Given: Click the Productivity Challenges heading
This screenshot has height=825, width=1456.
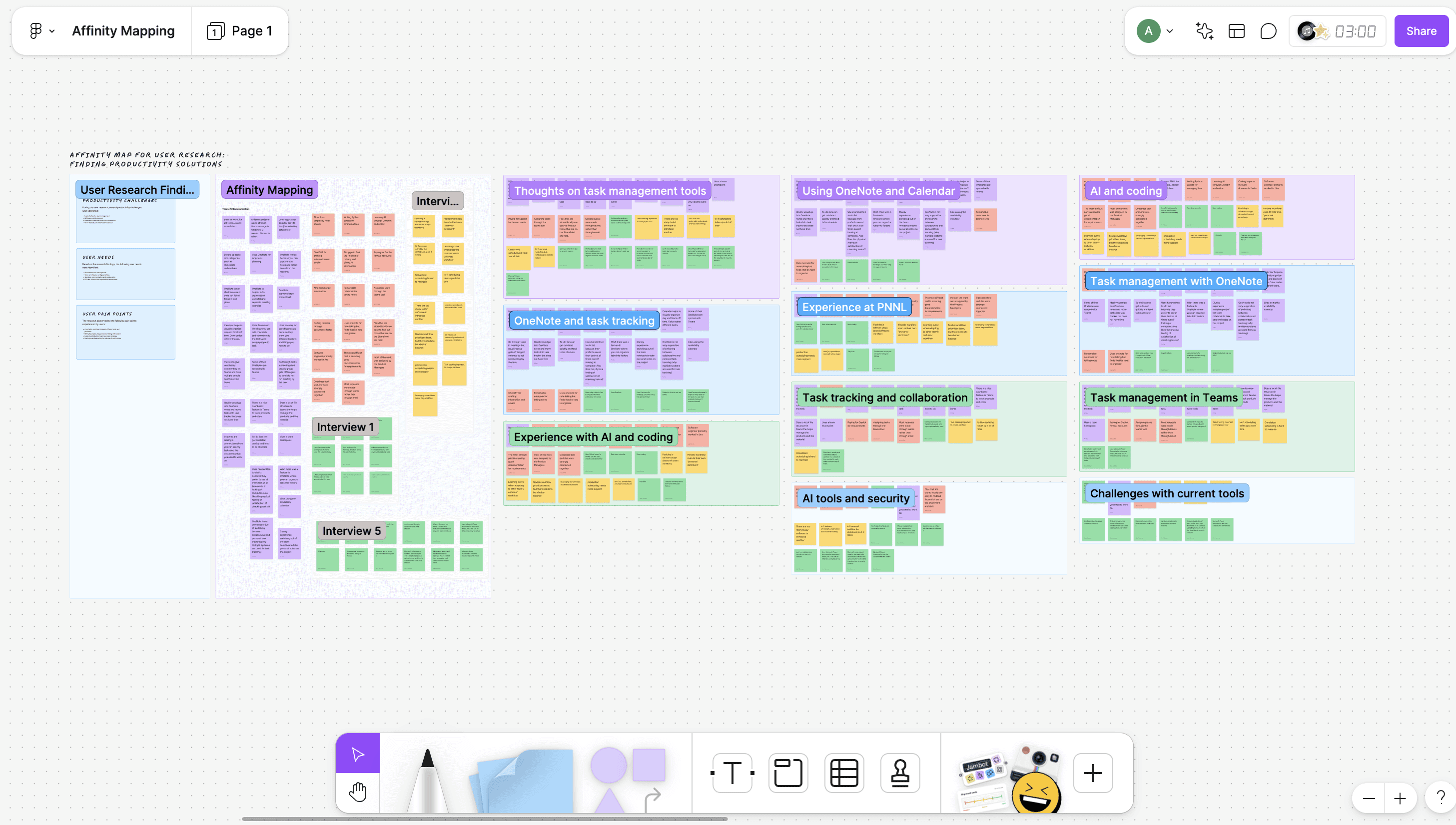Looking at the screenshot, I should (x=119, y=201).
